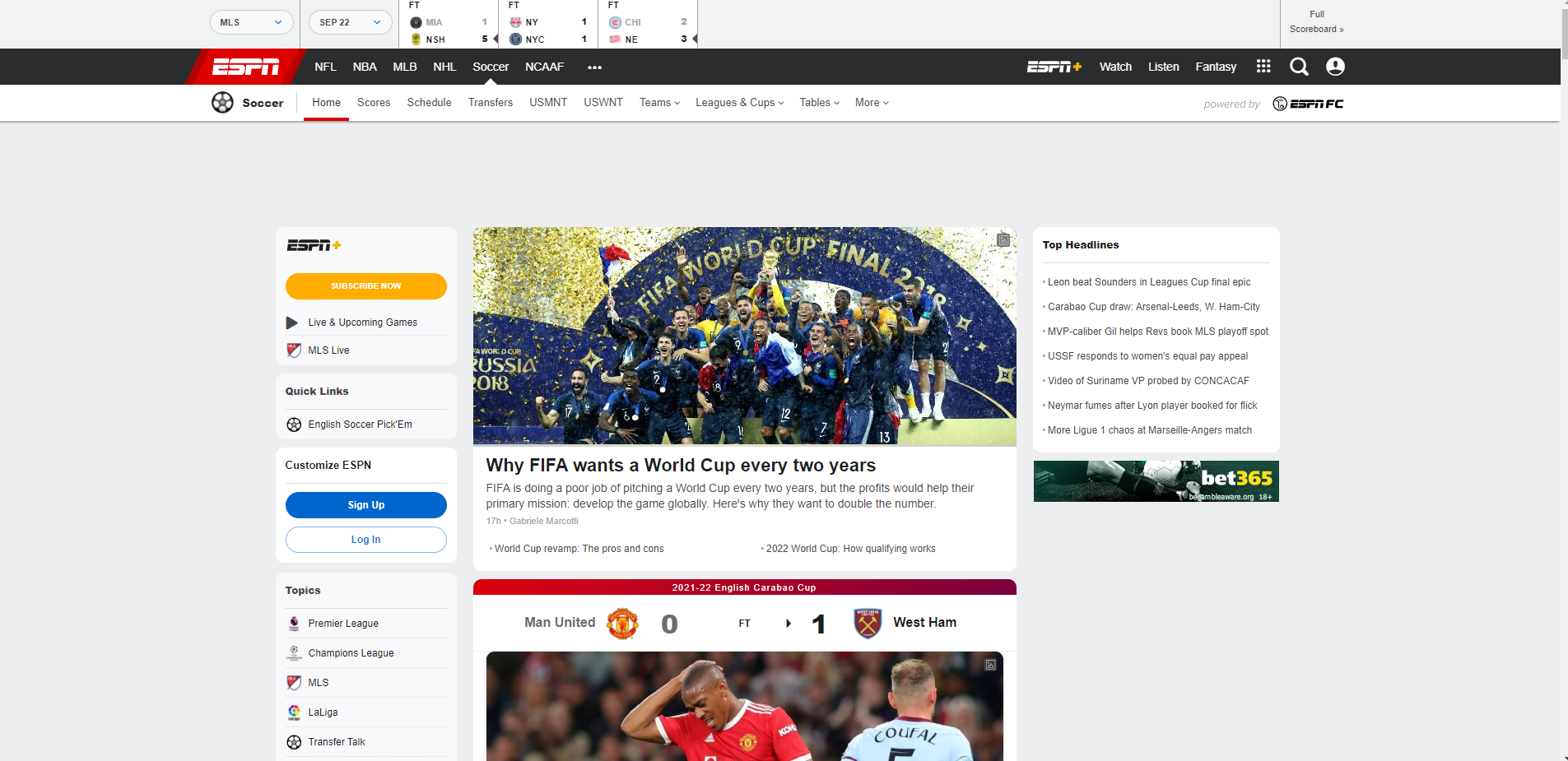Select the NBA menu item
Viewport: 1568px width, 761px height.
click(x=365, y=67)
